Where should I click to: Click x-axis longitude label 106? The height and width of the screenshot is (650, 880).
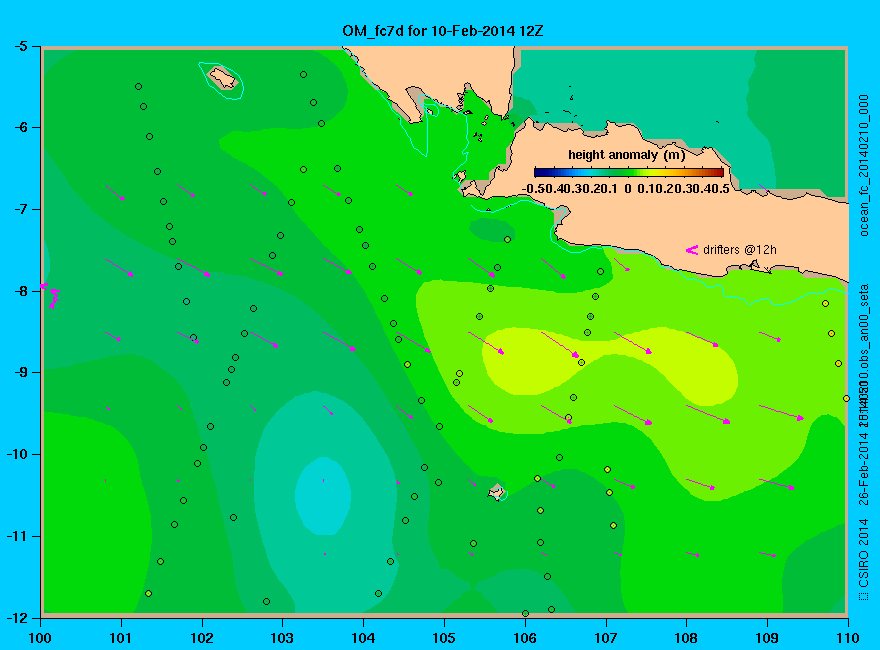pos(525,638)
